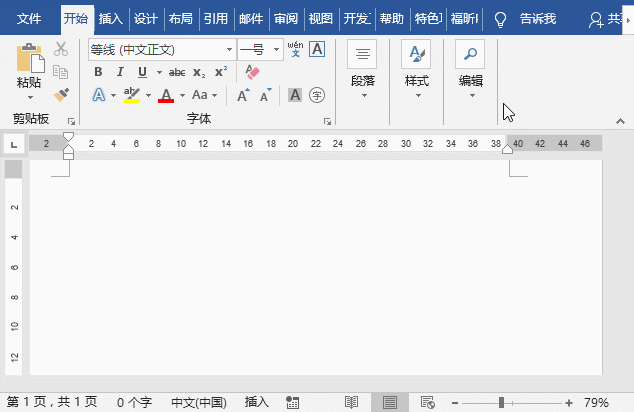Open the 文件 menu
Screen dimensions: 634x412
[30, 19]
